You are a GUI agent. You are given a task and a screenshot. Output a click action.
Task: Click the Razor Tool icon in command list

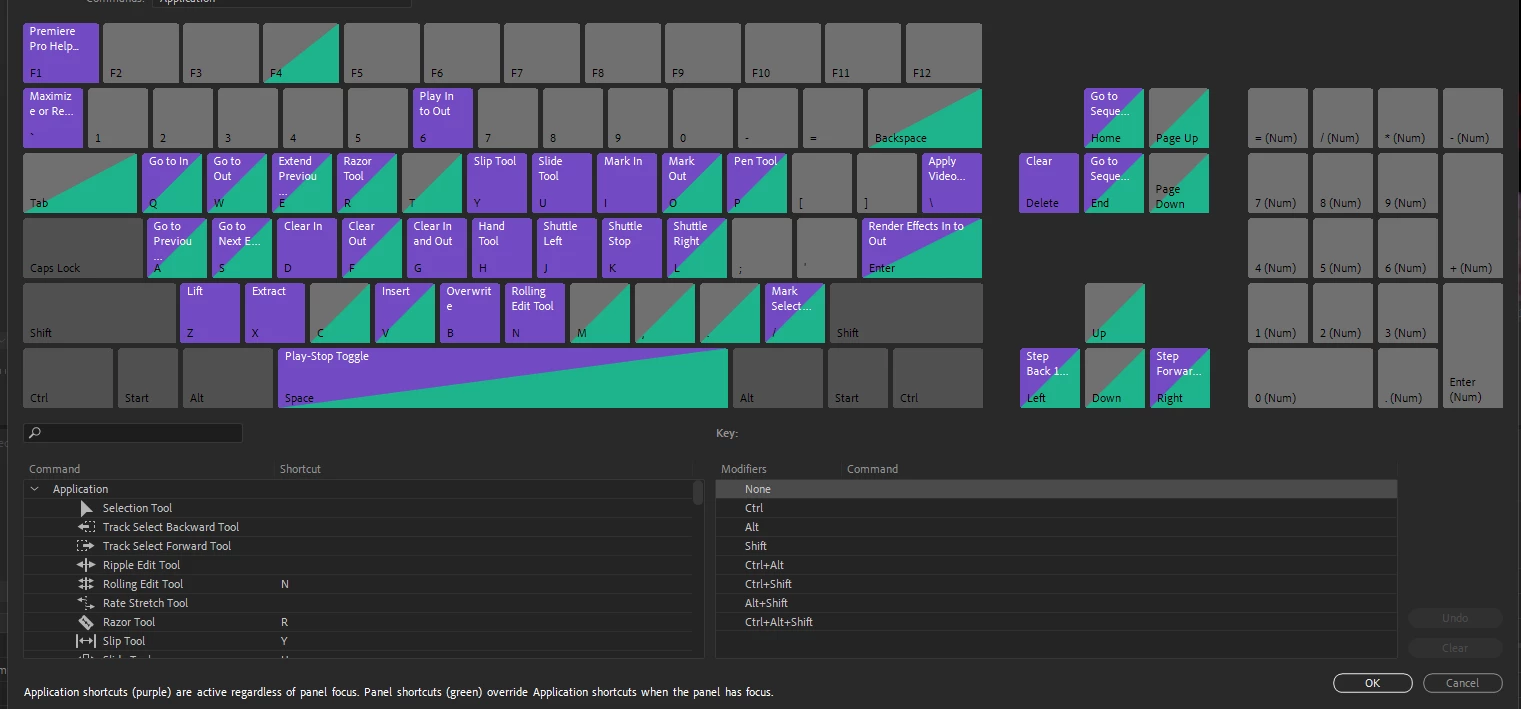pyautogui.click(x=86, y=622)
